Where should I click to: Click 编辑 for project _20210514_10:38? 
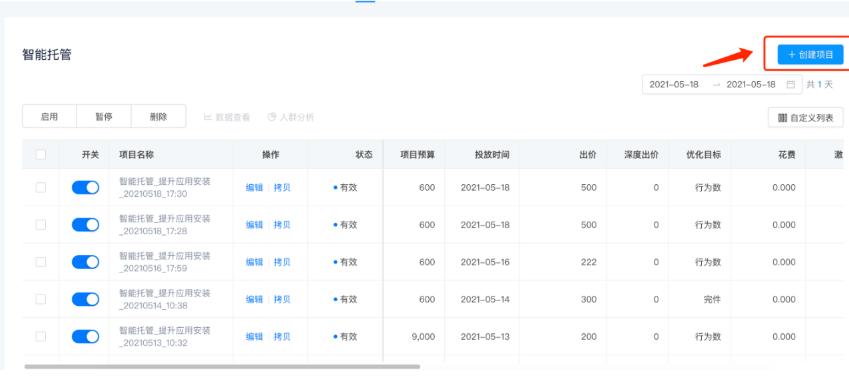254,300
